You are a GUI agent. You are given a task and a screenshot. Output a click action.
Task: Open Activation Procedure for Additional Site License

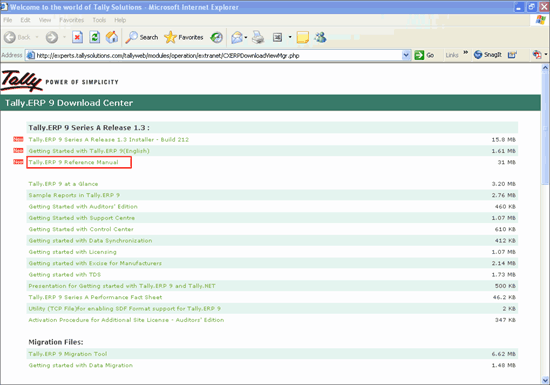tap(126, 320)
